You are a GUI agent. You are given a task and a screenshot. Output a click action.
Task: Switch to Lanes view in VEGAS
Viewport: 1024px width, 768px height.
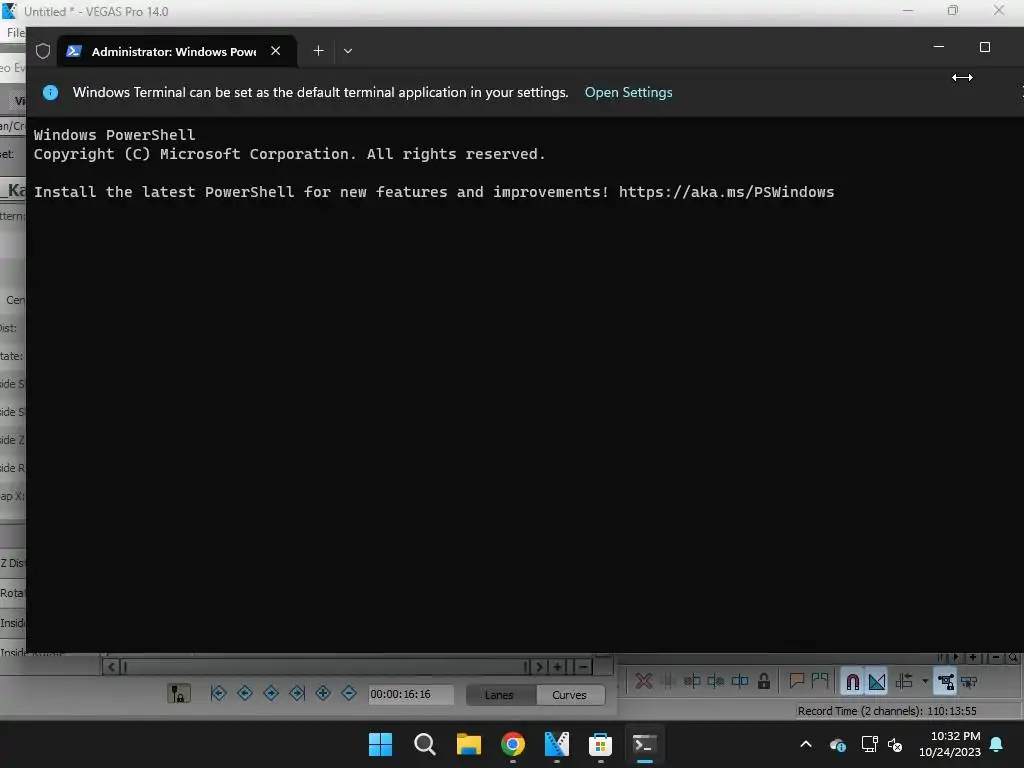click(x=500, y=695)
